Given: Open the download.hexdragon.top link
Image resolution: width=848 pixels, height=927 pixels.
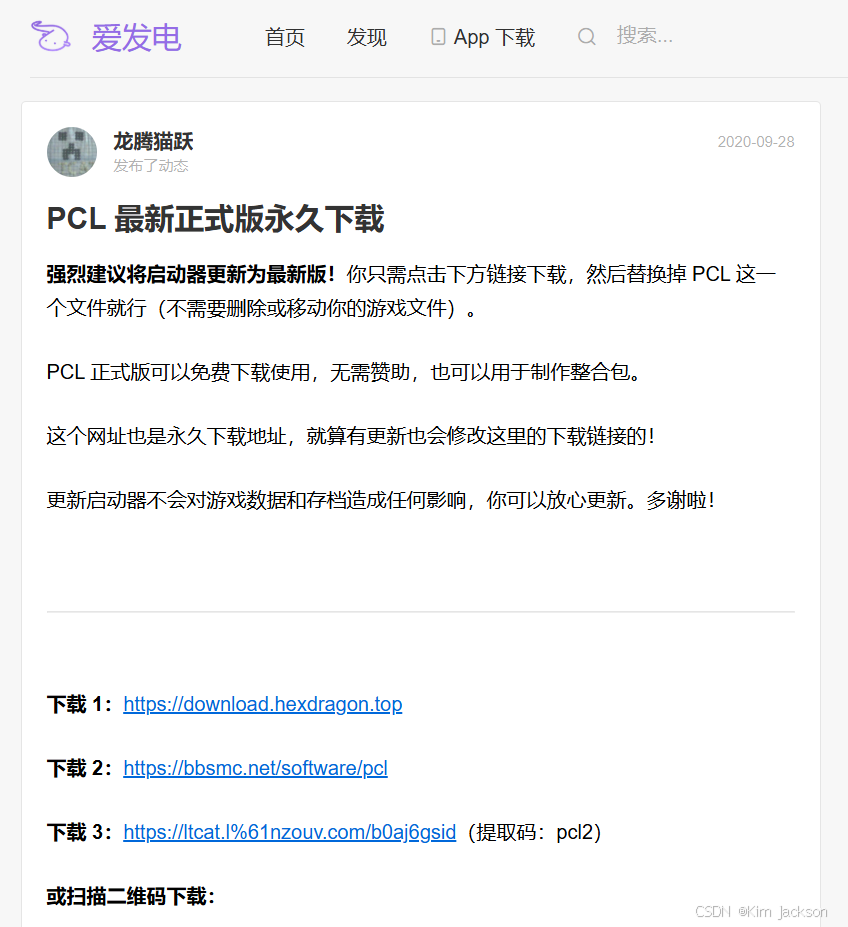Looking at the screenshot, I should click(x=263, y=704).
